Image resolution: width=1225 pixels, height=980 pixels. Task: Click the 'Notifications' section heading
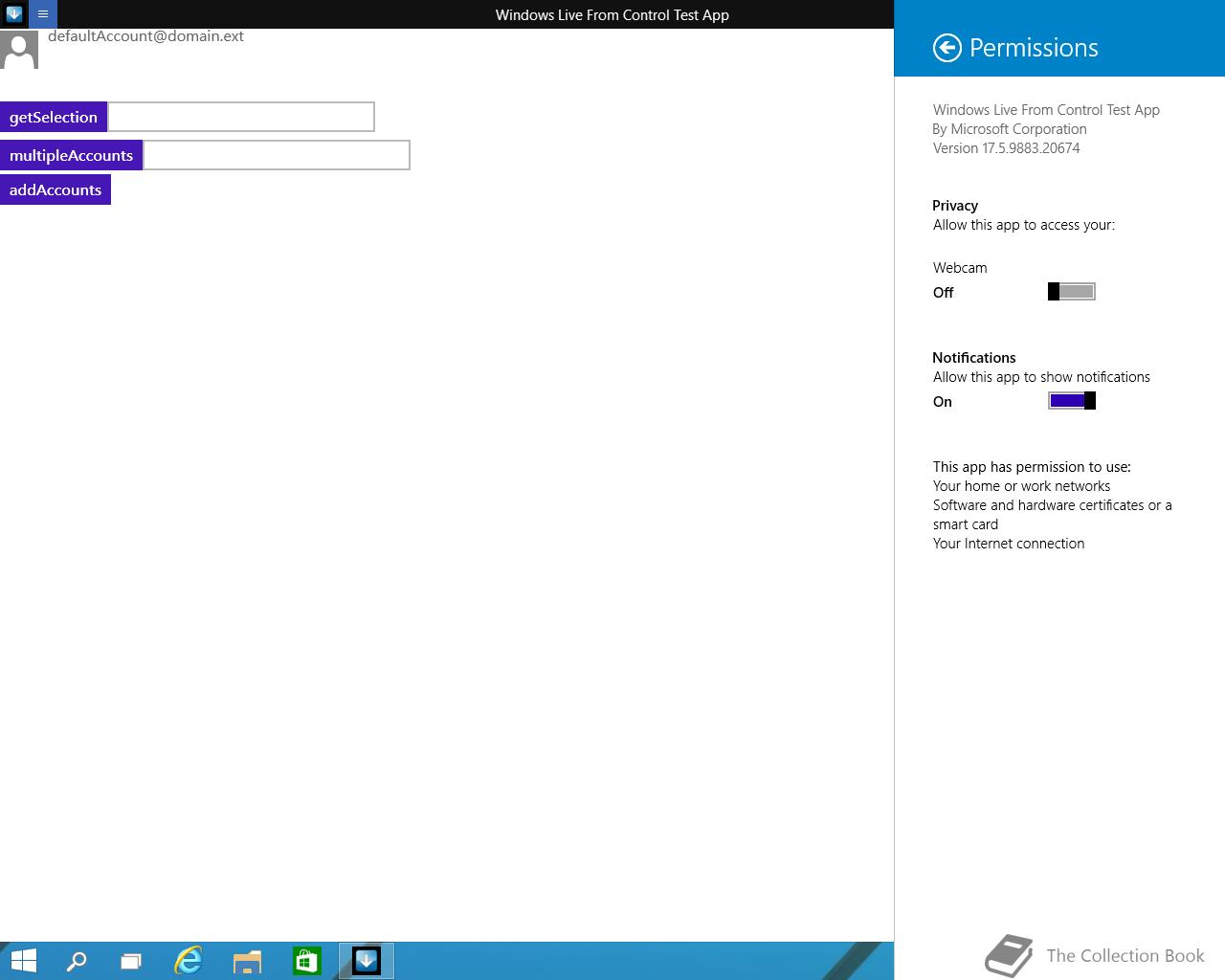(x=974, y=358)
